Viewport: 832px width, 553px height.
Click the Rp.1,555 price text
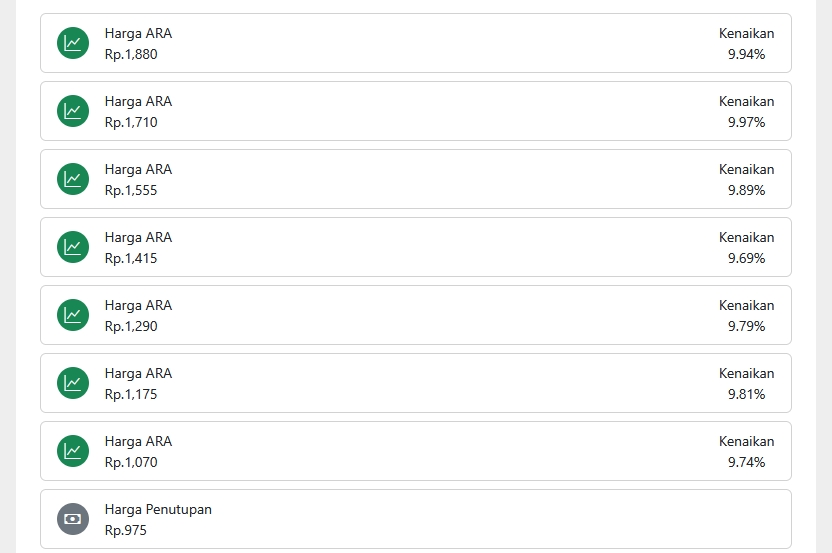point(131,190)
